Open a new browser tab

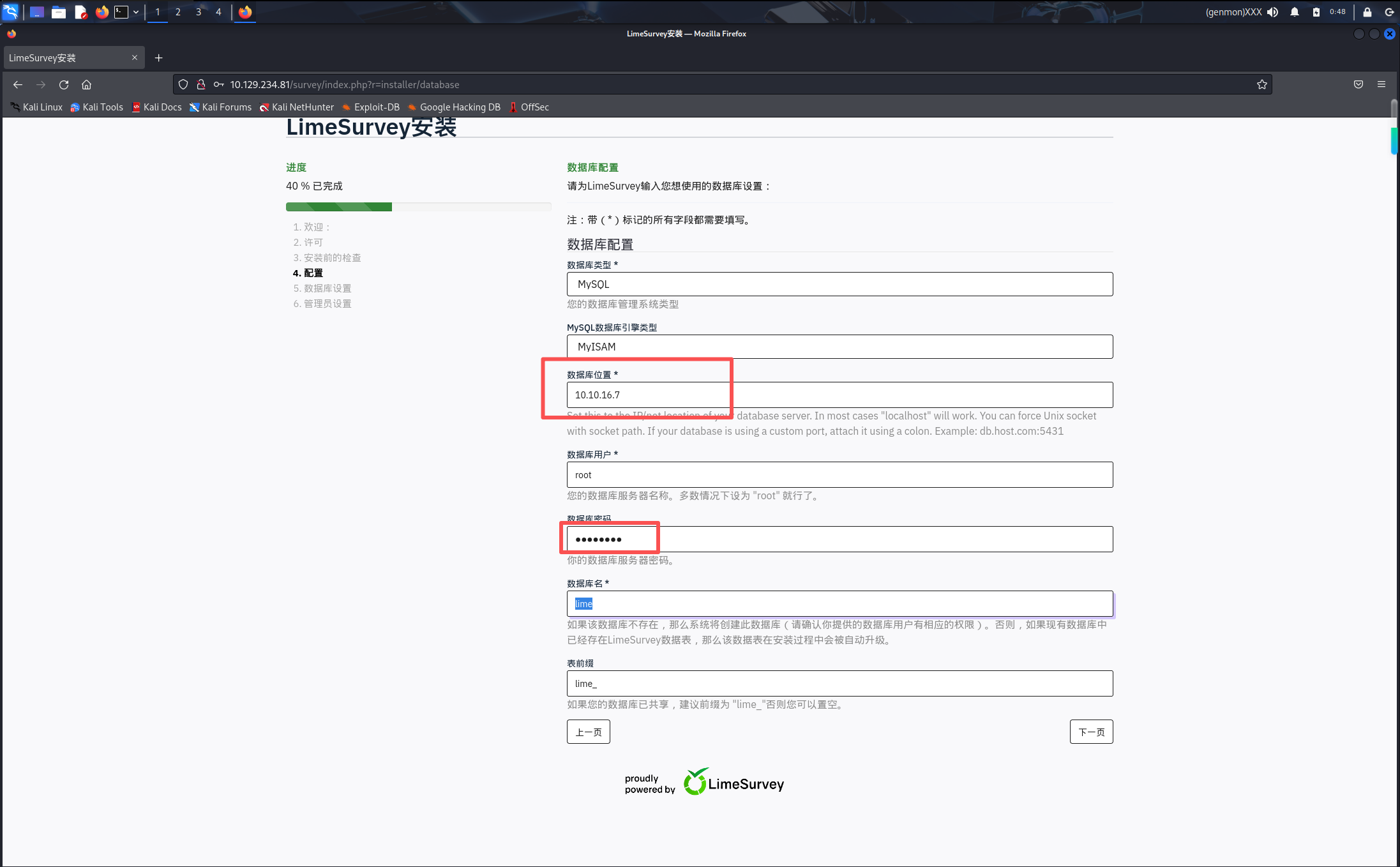coord(159,58)
